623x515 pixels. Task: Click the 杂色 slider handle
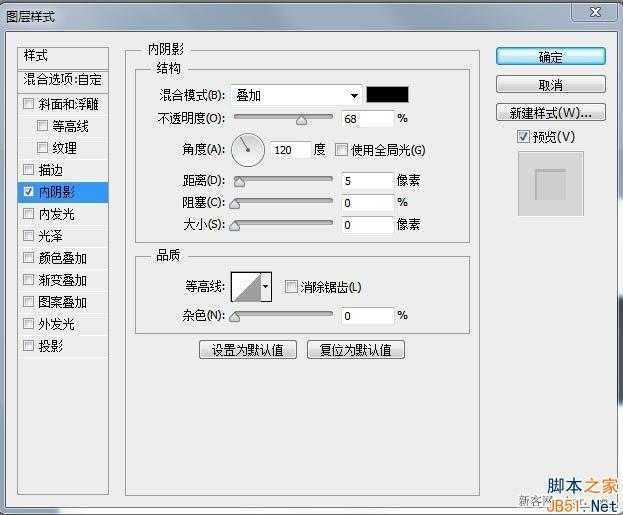235,317
